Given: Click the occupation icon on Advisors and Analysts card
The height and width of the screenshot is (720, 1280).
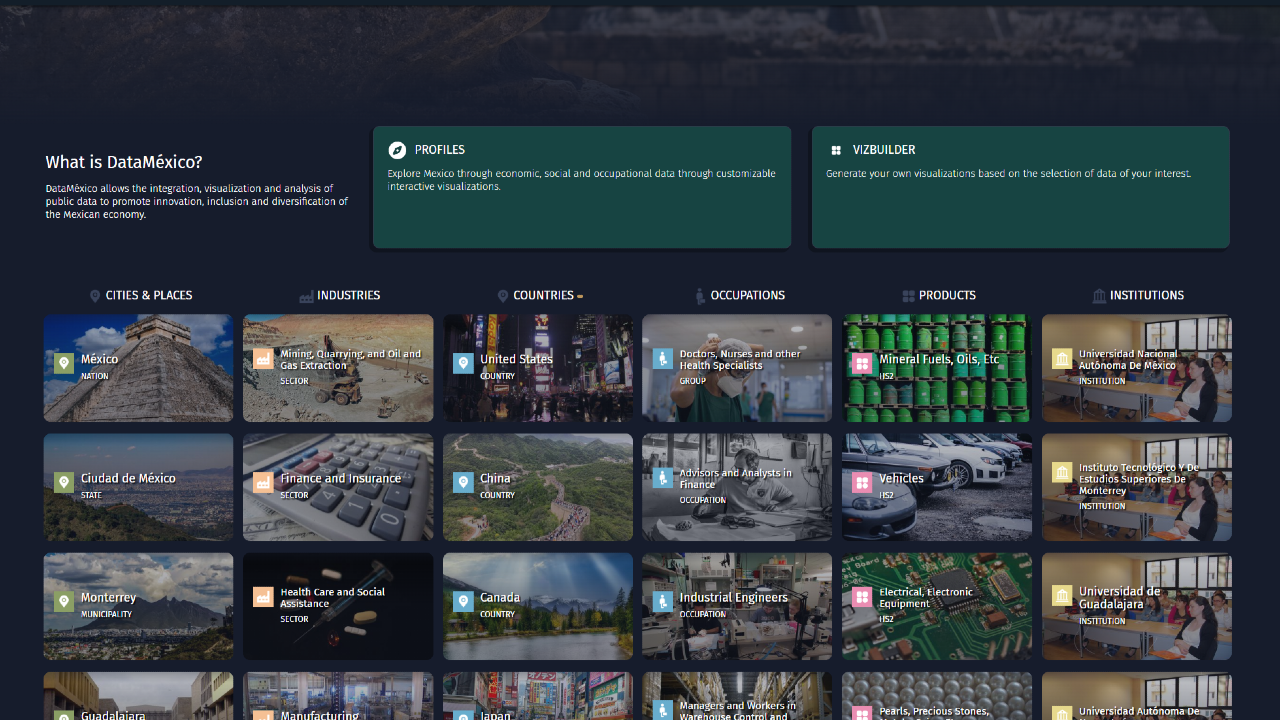Looking at the screenshot, I should pyautogui.click(x=662, y=478).
